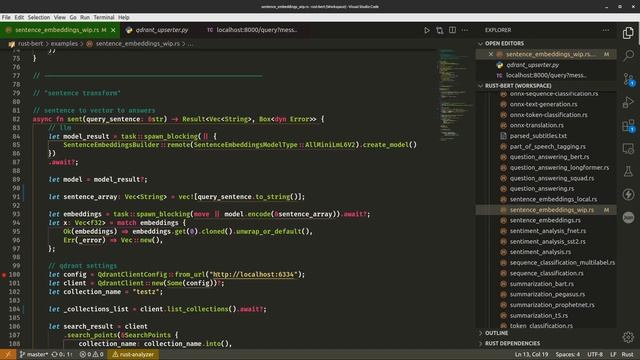
Task: Open editor more actions ellipsis
Action: 465,30
